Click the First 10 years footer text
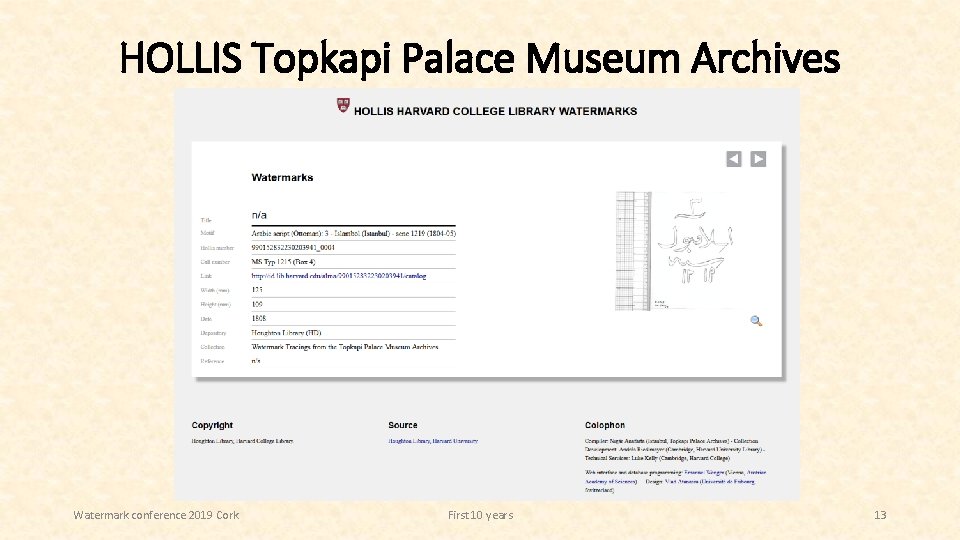Image resolution: width=960 pixels, height=540 pixels. point(481,515)
